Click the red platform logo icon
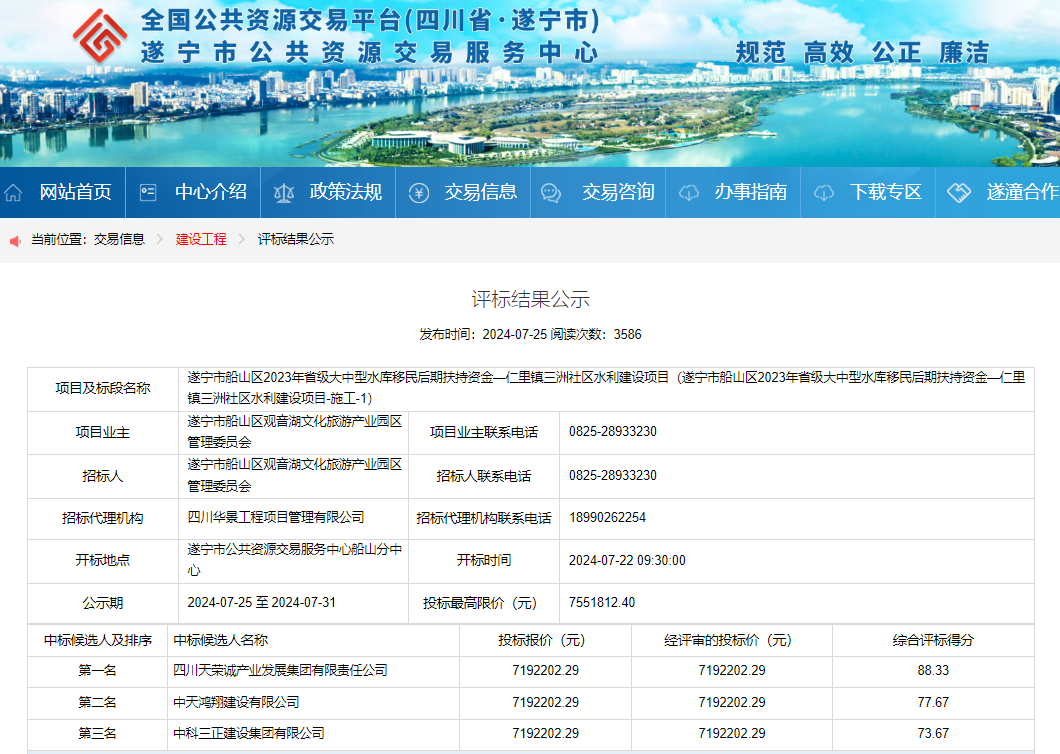 [x=100, y=36]
